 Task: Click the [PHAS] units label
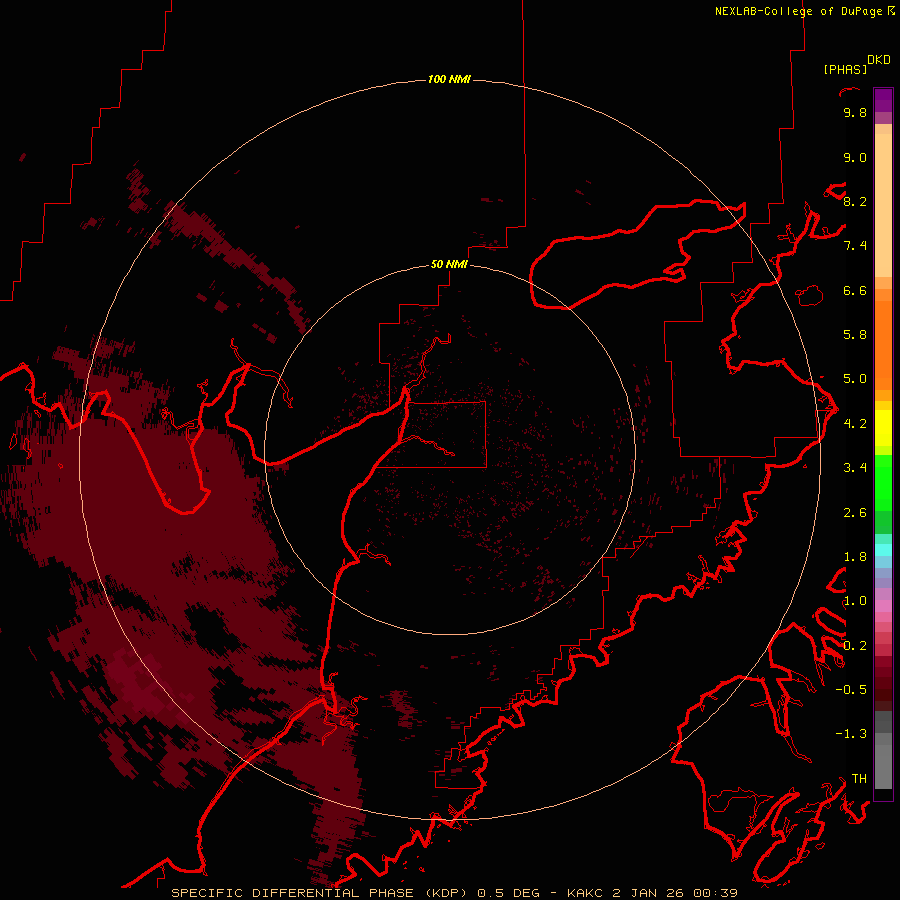tap(845, 70)
